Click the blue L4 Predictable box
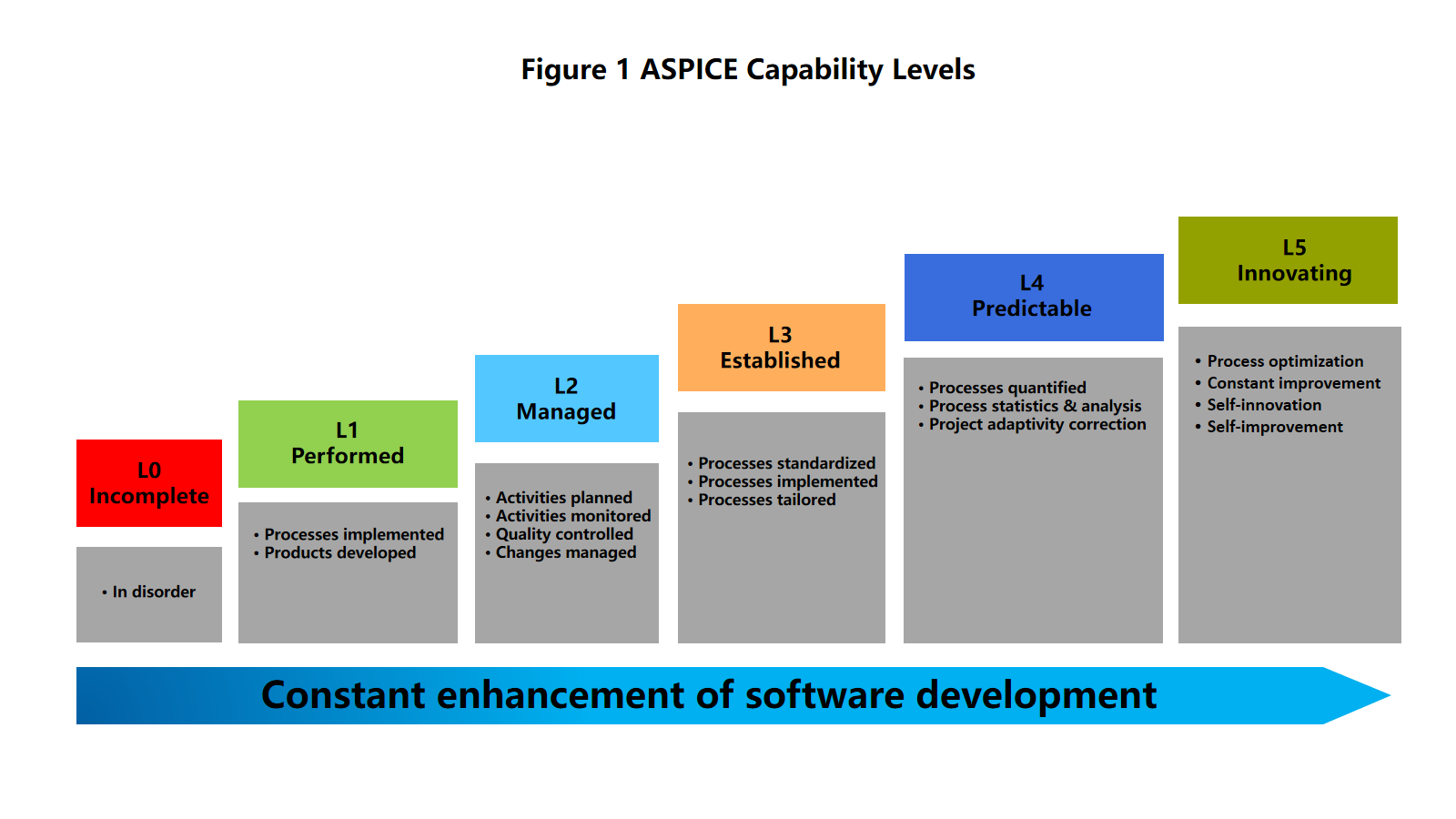 coord(1033,298)
